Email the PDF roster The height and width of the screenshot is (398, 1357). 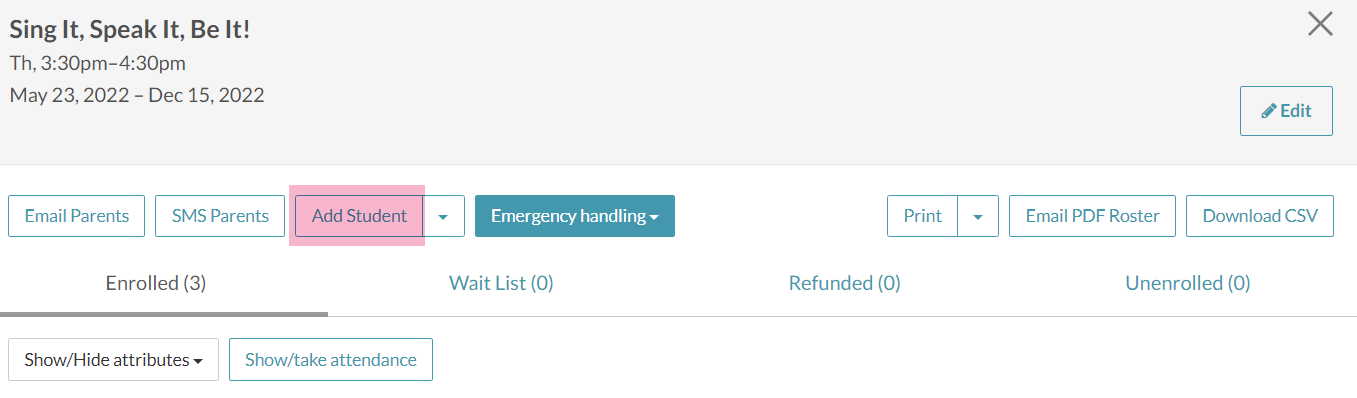pyautogui.click(x=1092, y=216)
